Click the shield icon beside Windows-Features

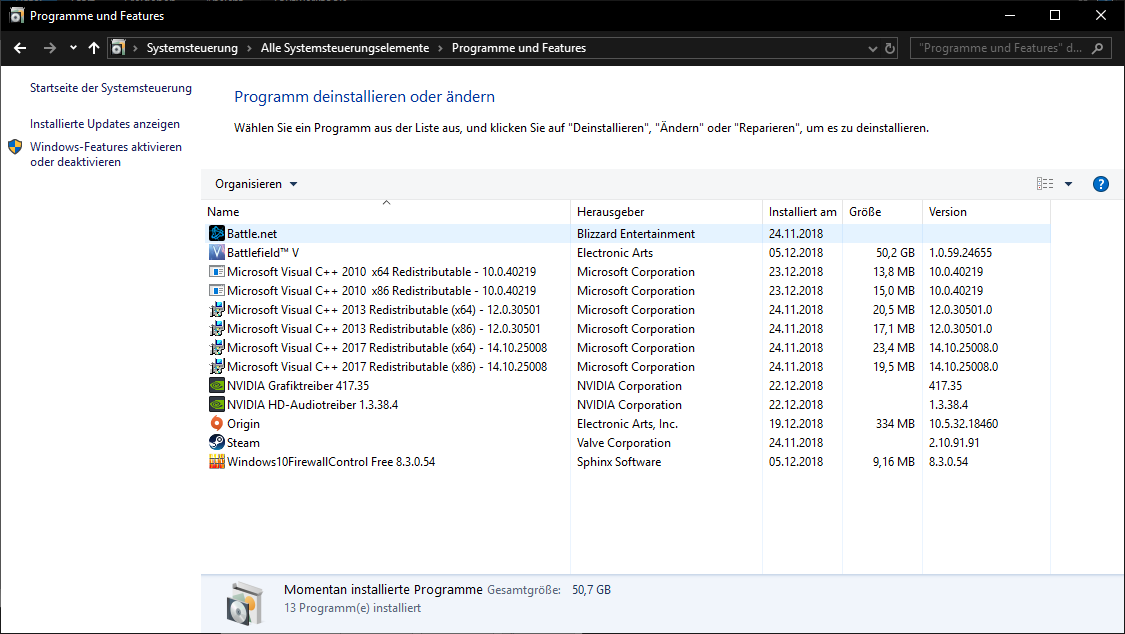coord(15,147)
